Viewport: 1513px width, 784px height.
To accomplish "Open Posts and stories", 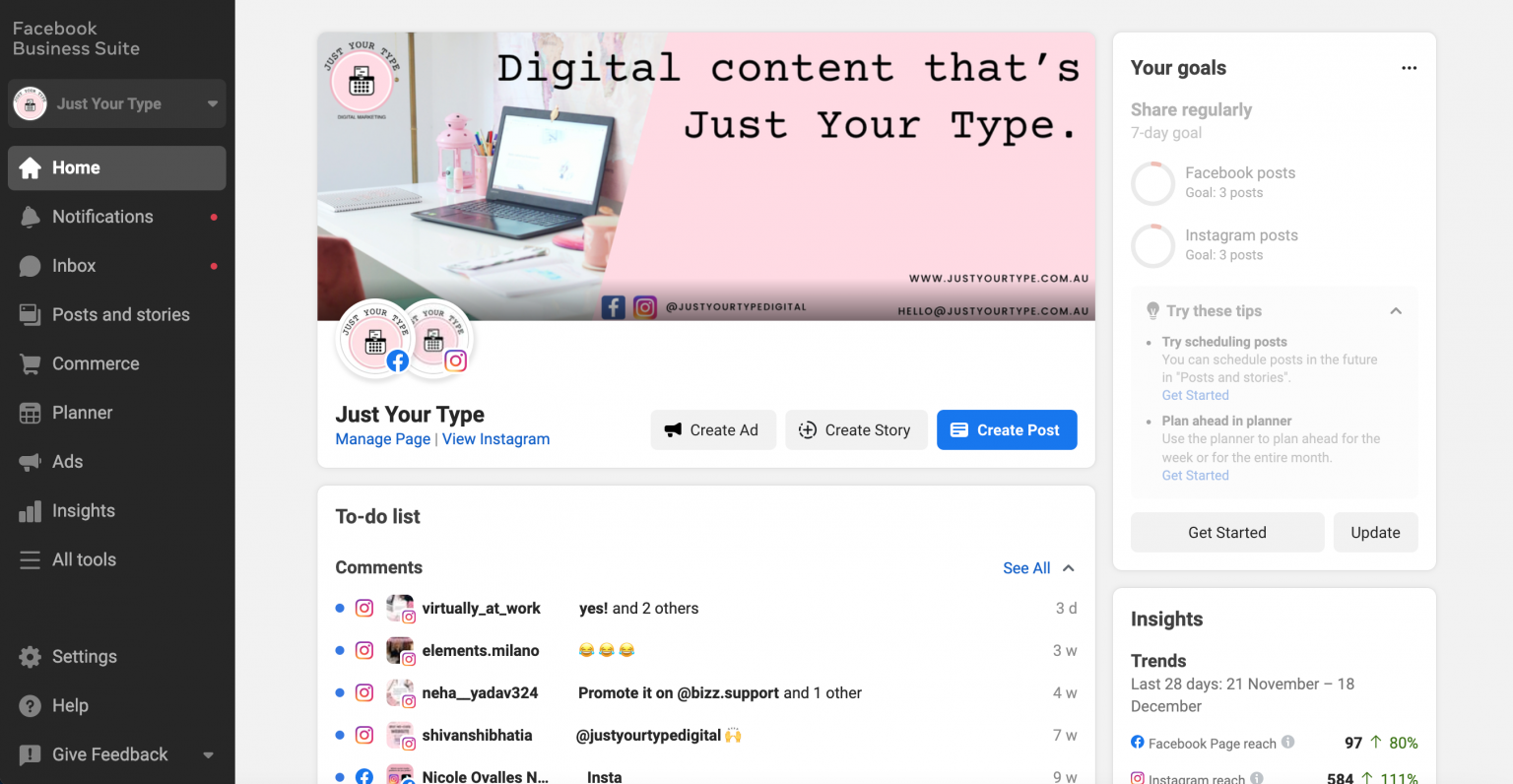I will point(121,314).
